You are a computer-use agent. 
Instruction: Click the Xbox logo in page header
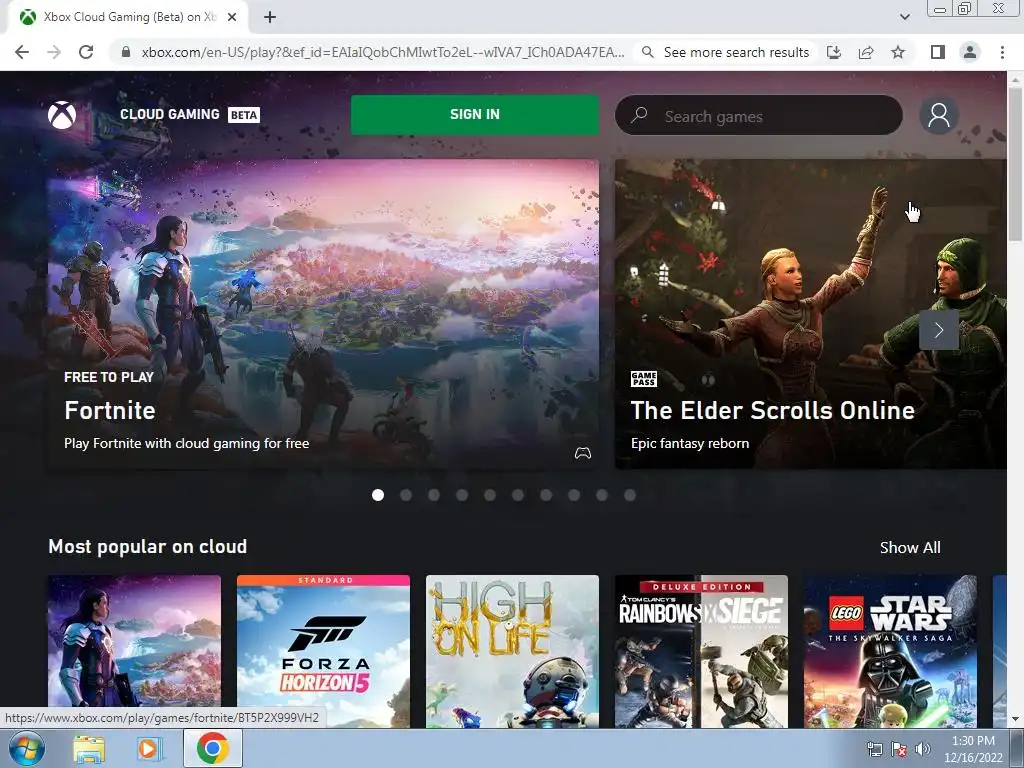(62, 115)
